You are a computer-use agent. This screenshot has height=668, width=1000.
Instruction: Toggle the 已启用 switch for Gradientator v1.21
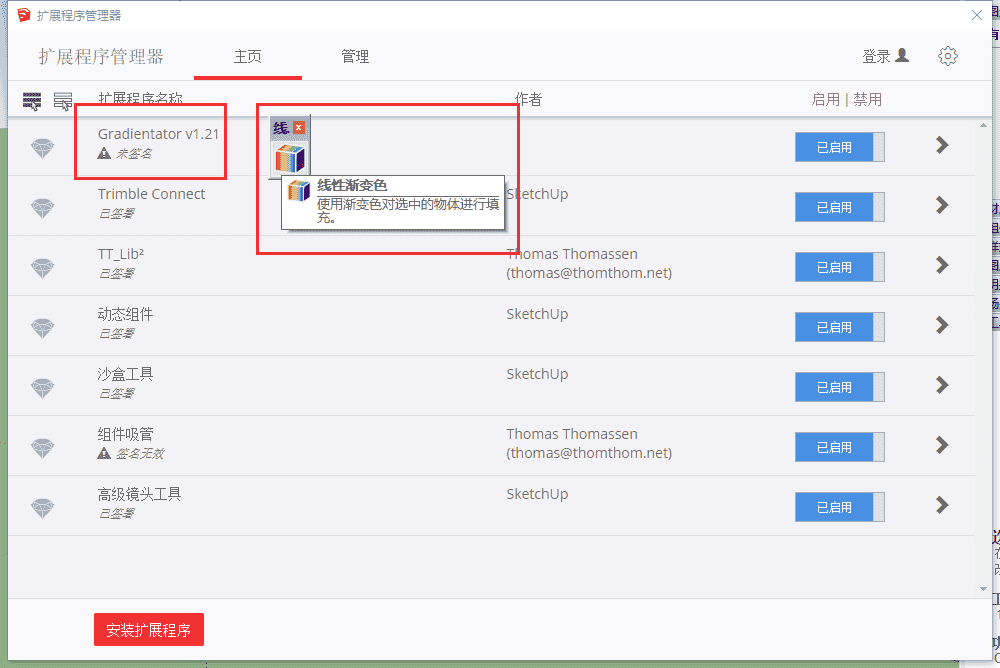coord(839,147)
